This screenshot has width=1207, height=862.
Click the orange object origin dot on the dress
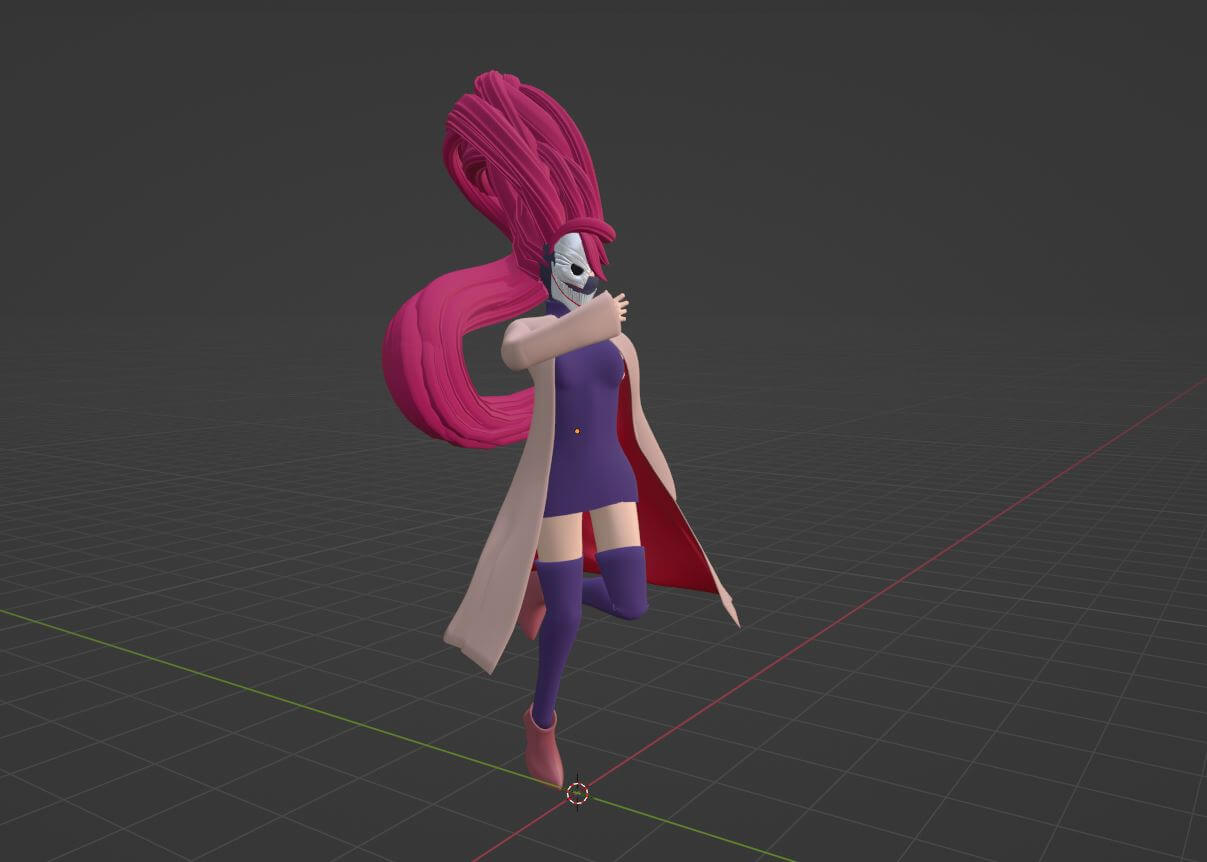click(577, 431)
